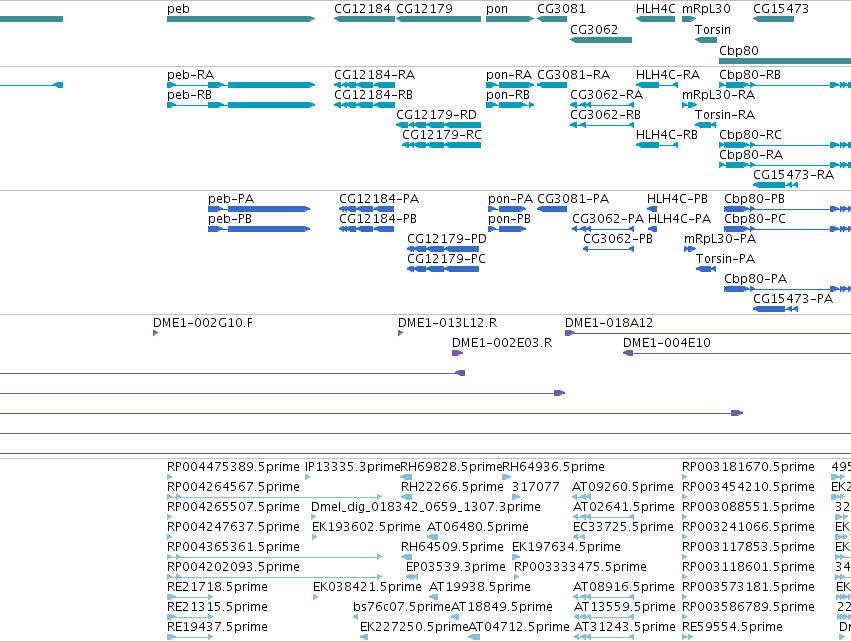Select protein CG3062-PB

608,249
